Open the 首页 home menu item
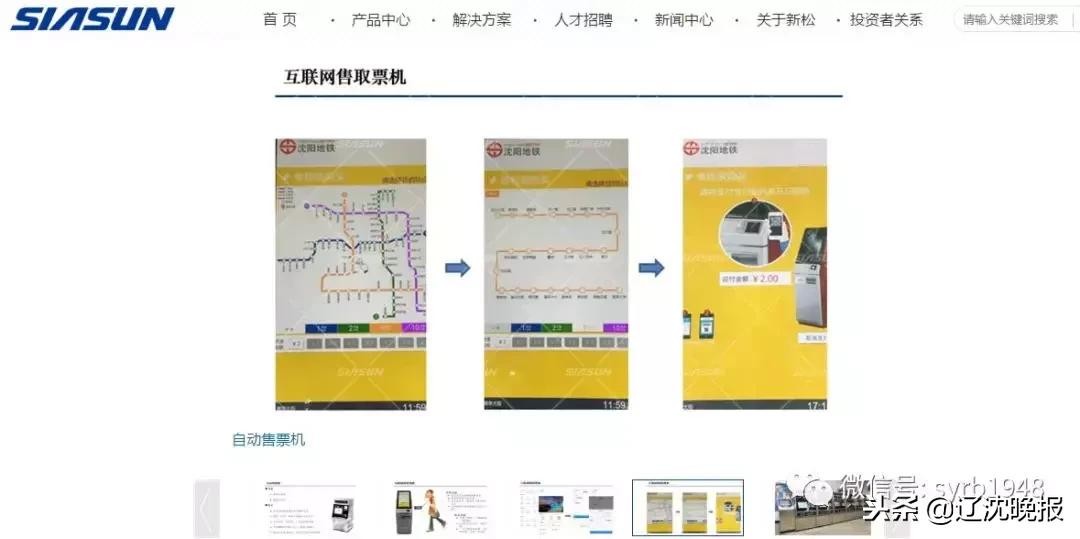Screen dimensions: 1080x539 tap(280, 20)
